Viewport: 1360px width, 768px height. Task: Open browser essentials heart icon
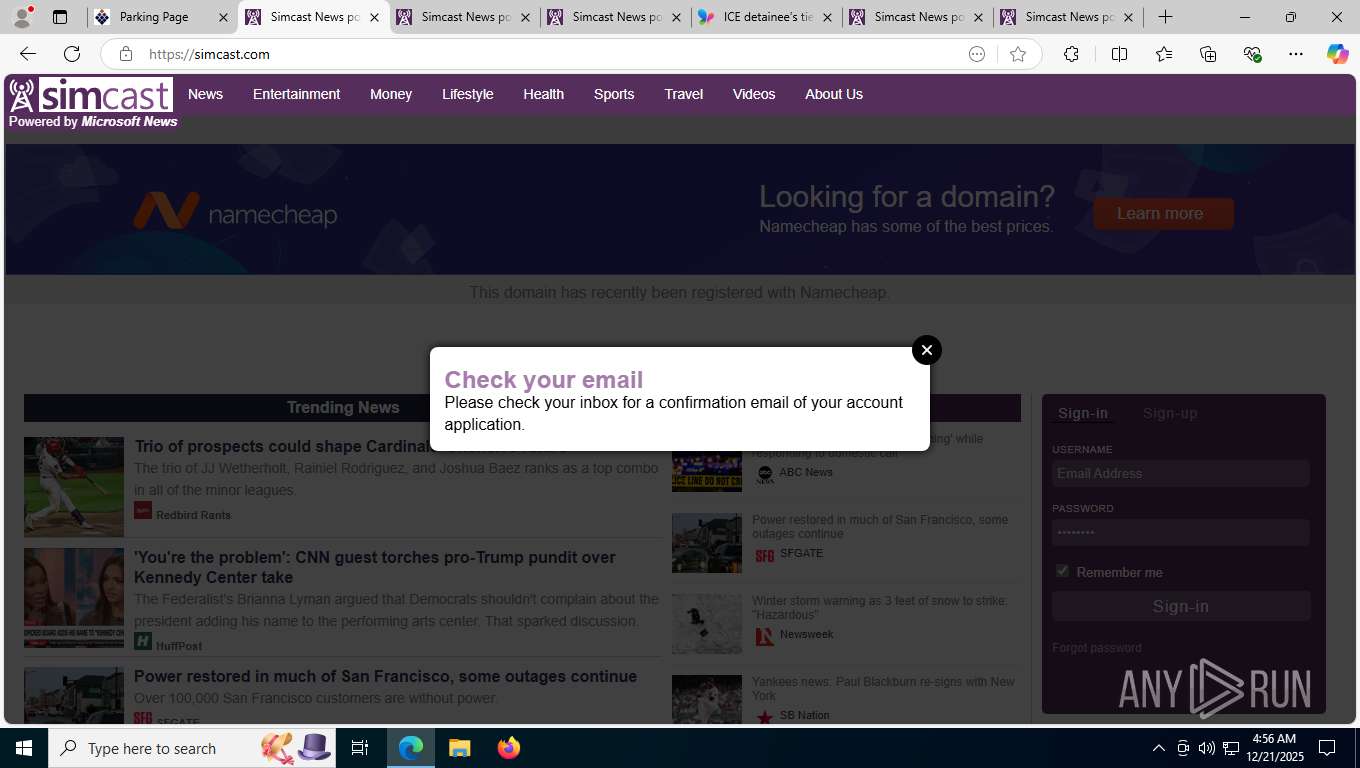click(x=1252, y=54)
